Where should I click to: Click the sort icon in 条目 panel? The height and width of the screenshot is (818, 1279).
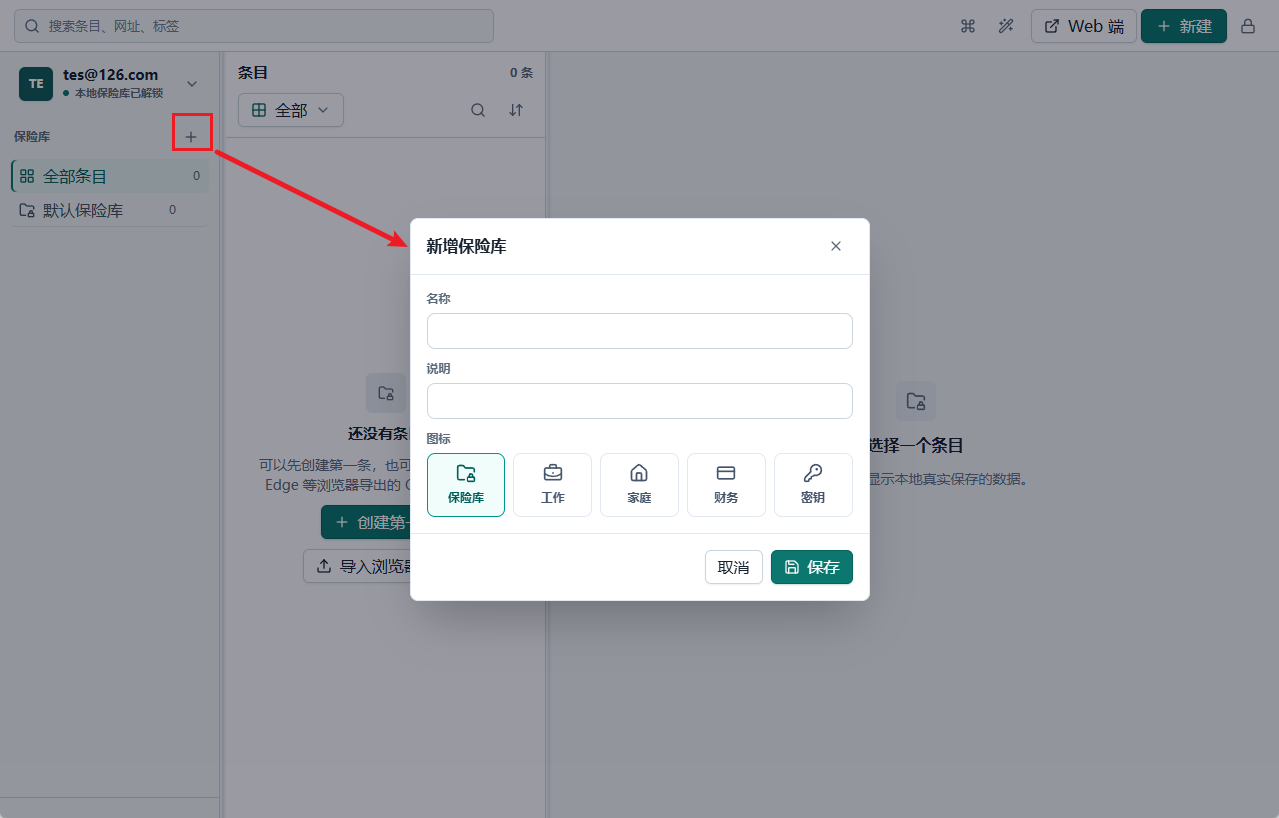tap(516, 110)
